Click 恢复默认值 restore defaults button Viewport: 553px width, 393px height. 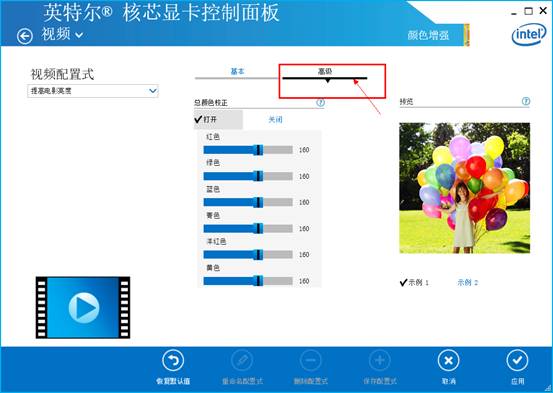173,366
